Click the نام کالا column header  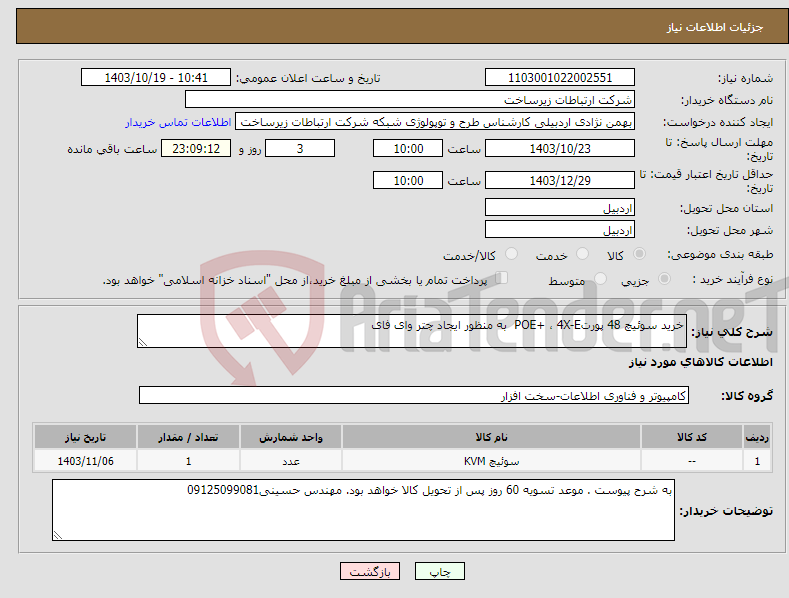[x=491, y=437]
